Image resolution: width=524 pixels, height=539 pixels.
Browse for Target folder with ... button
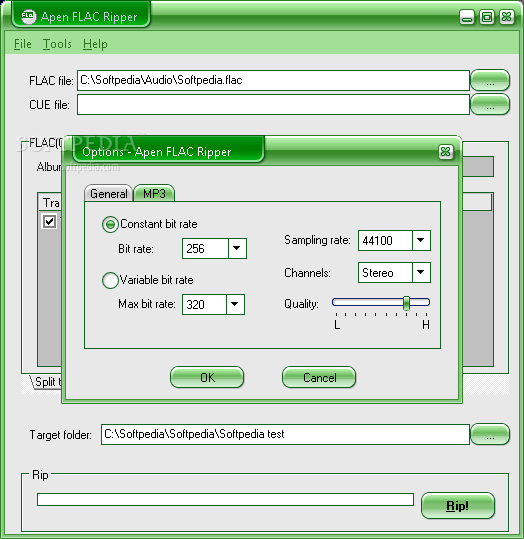[490, 434]
